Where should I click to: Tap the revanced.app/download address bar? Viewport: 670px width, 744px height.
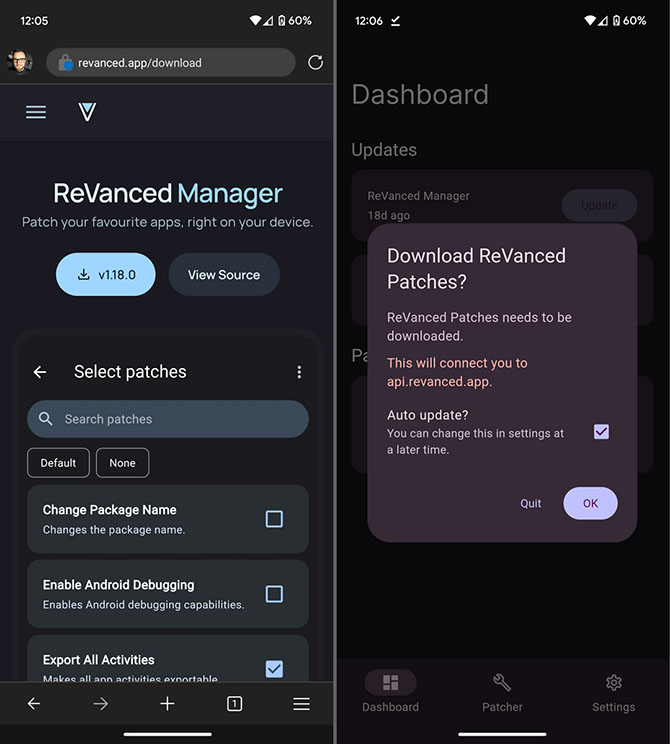(x=171, y=63)
